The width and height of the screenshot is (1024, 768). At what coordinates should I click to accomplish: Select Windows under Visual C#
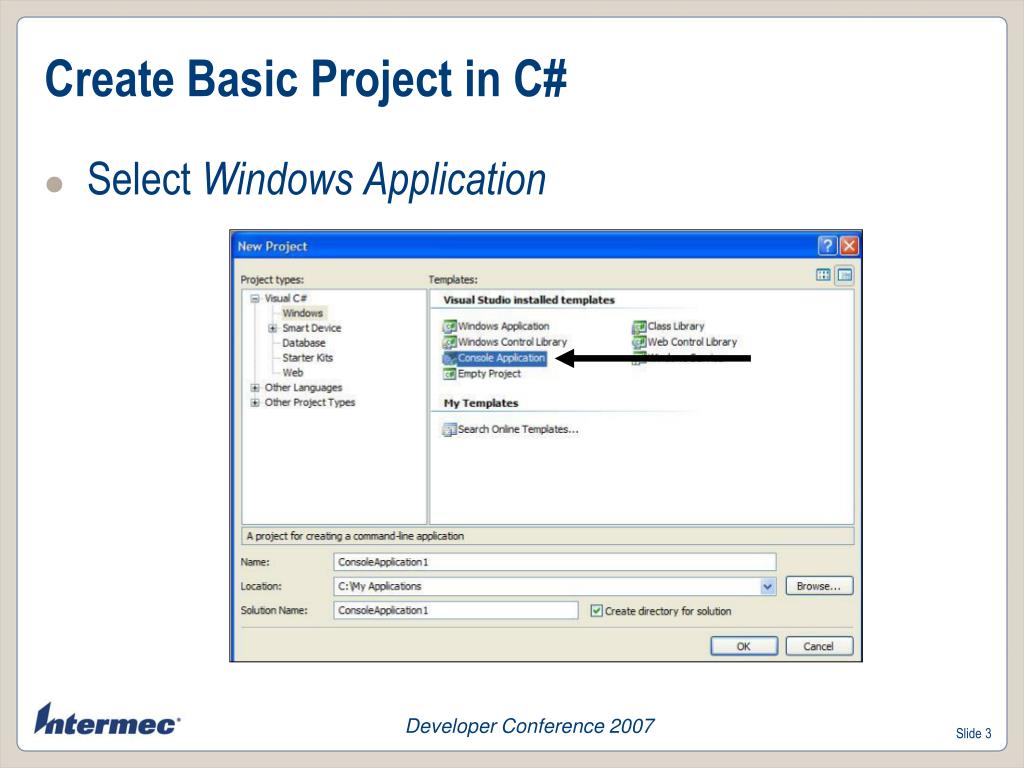point(302,313)
